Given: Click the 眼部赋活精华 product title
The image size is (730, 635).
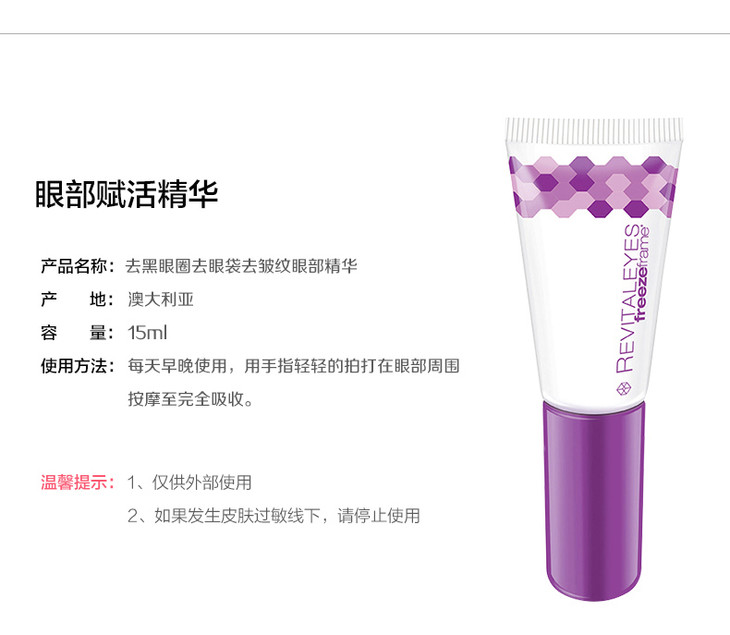Looking at the screenshot, I should [127, 194].
